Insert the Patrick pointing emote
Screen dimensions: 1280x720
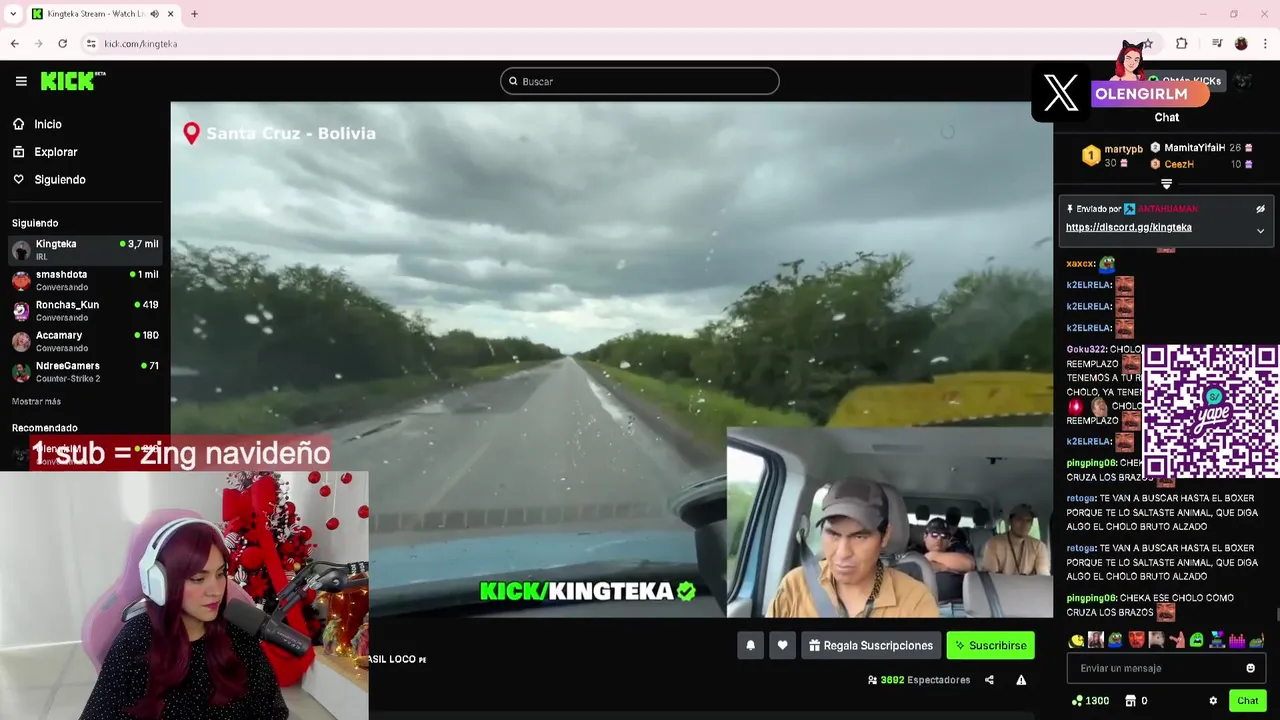pyautogui.click(x=1176, y=640)
